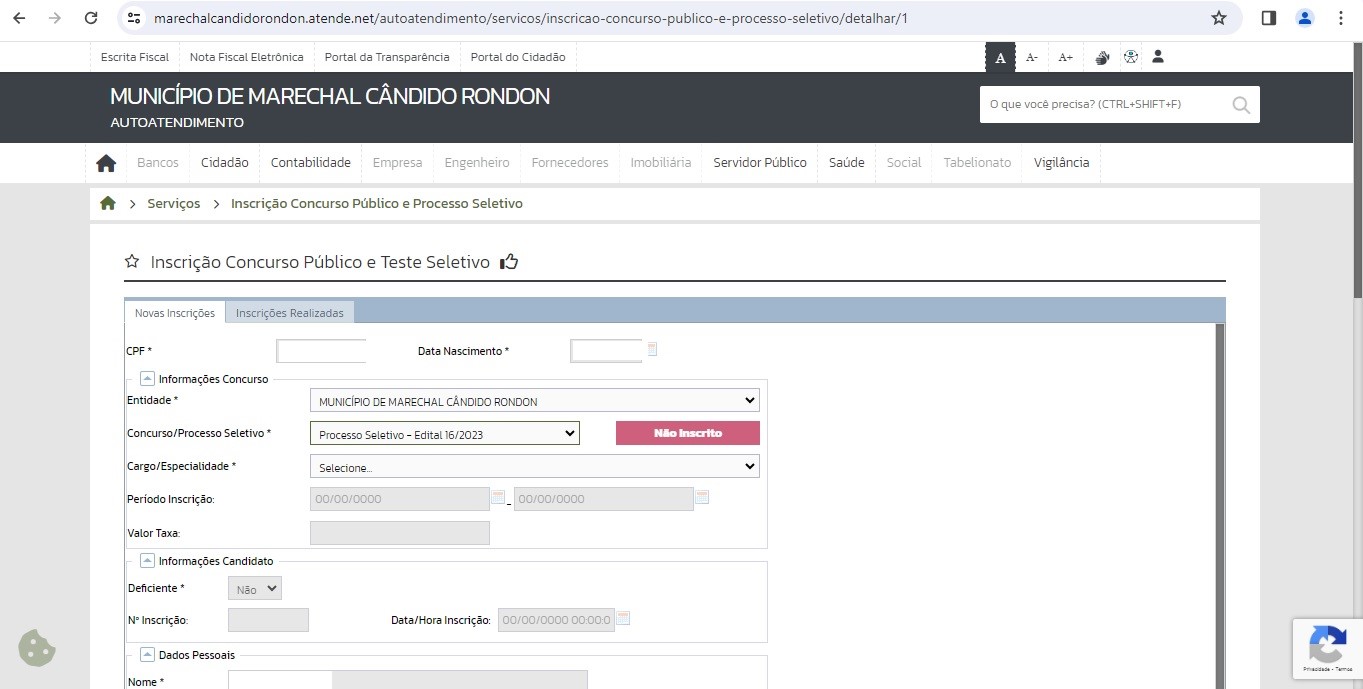Open the cookie settings icon
Image resolution: width=1363 pixels, height=689 pixels.
pos(37,648)
